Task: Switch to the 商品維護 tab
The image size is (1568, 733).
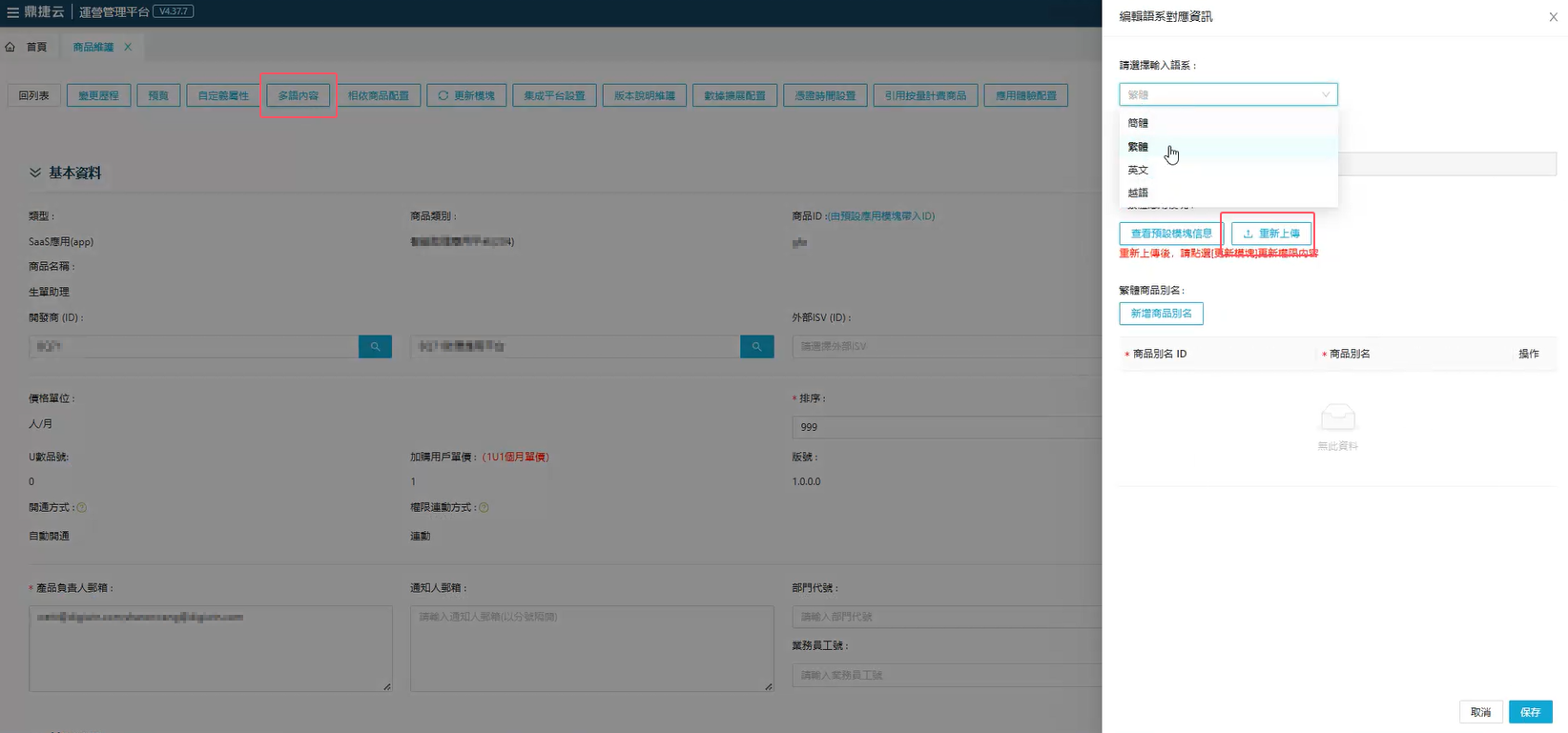Action: click(x=93, y=47)
